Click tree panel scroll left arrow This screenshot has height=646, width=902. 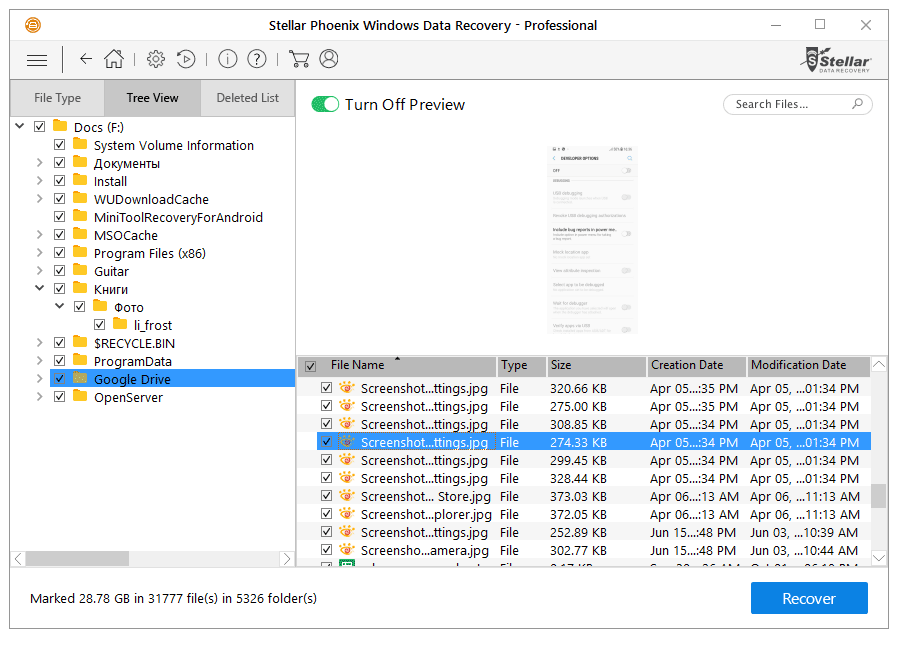(x=18, y=559)
